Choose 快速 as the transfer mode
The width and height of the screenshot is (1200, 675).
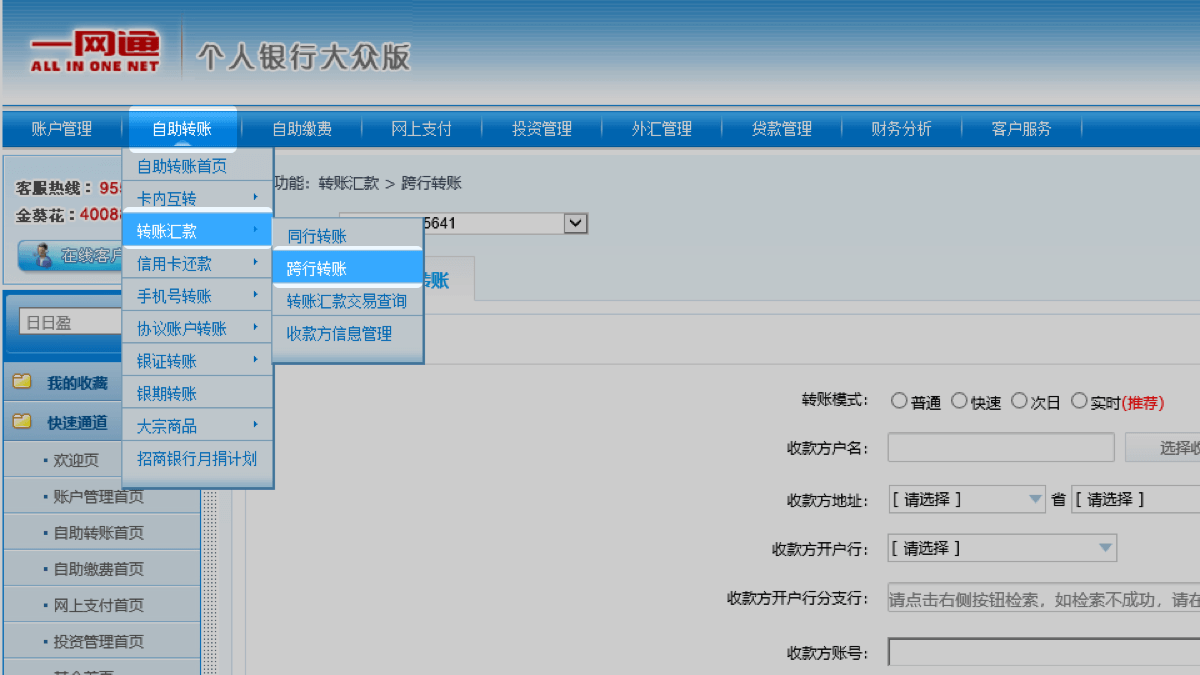(959, 401)
